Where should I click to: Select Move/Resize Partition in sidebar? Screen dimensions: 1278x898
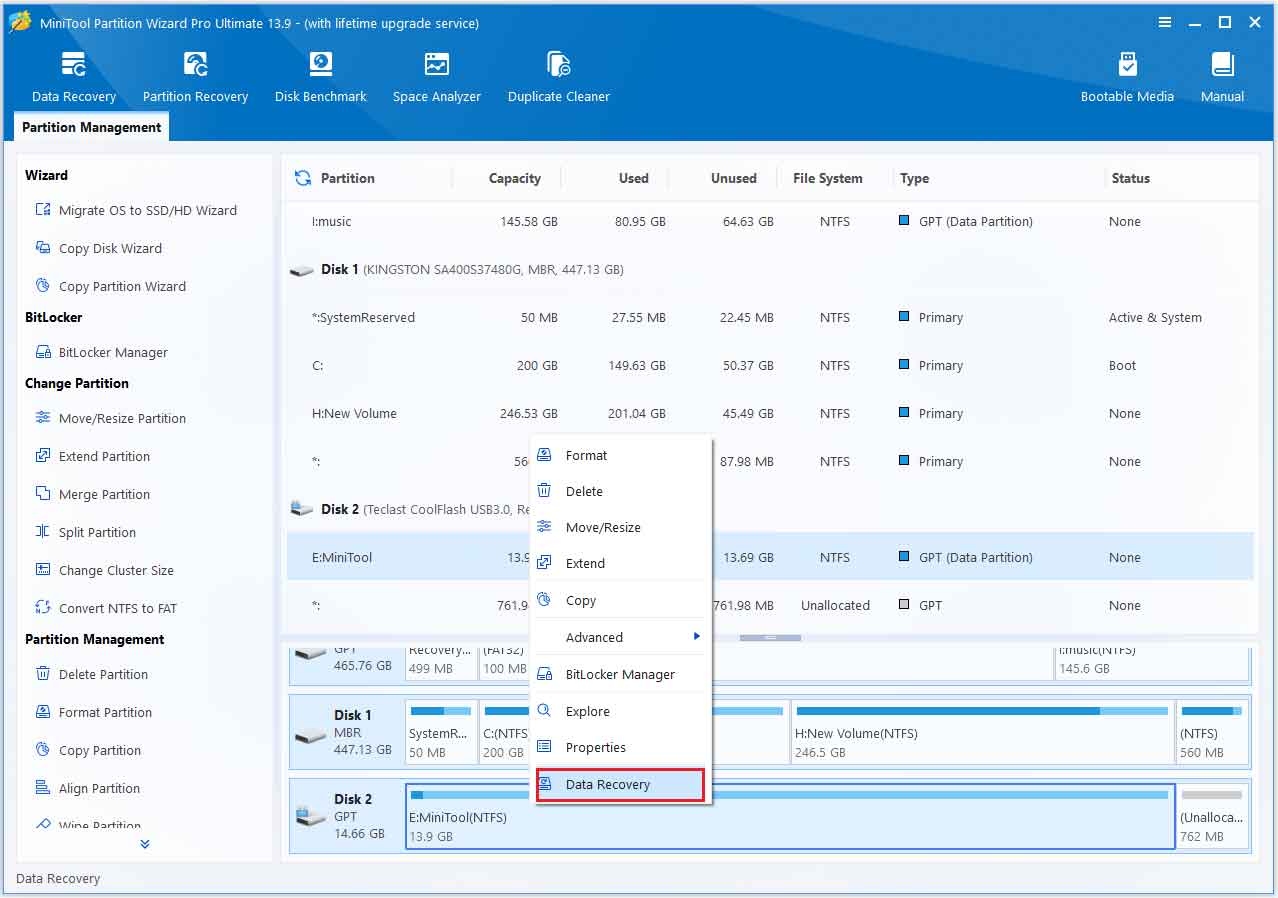click(x=110, y=418)
